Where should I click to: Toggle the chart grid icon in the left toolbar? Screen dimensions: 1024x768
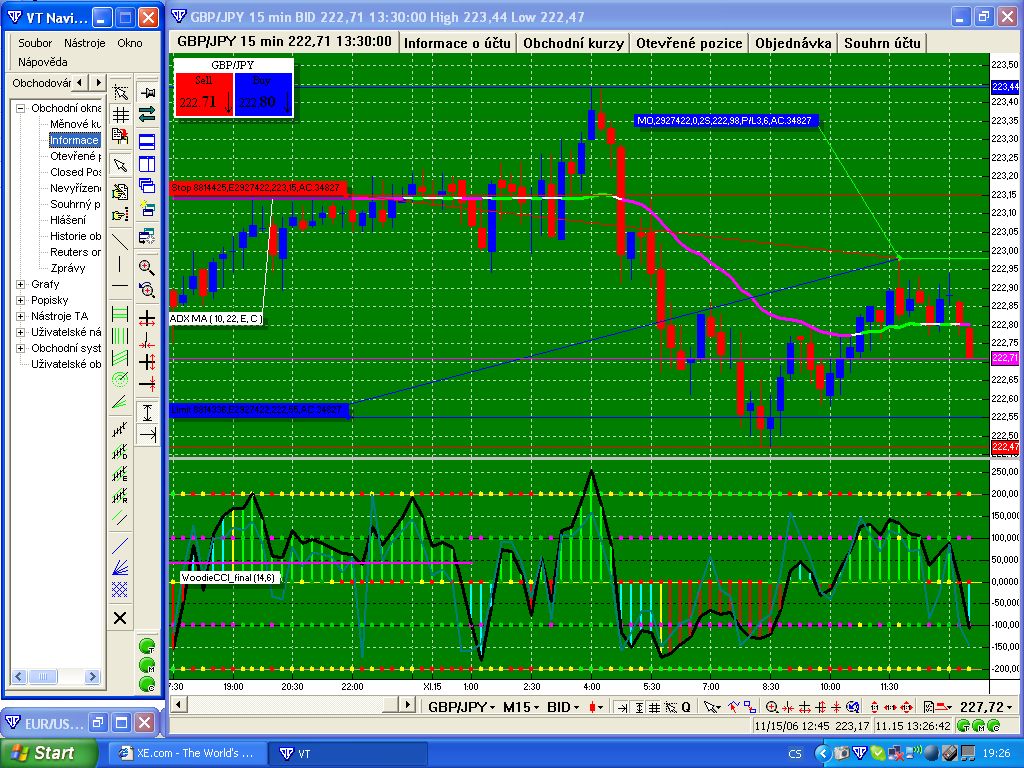click(x=121, y=116)
